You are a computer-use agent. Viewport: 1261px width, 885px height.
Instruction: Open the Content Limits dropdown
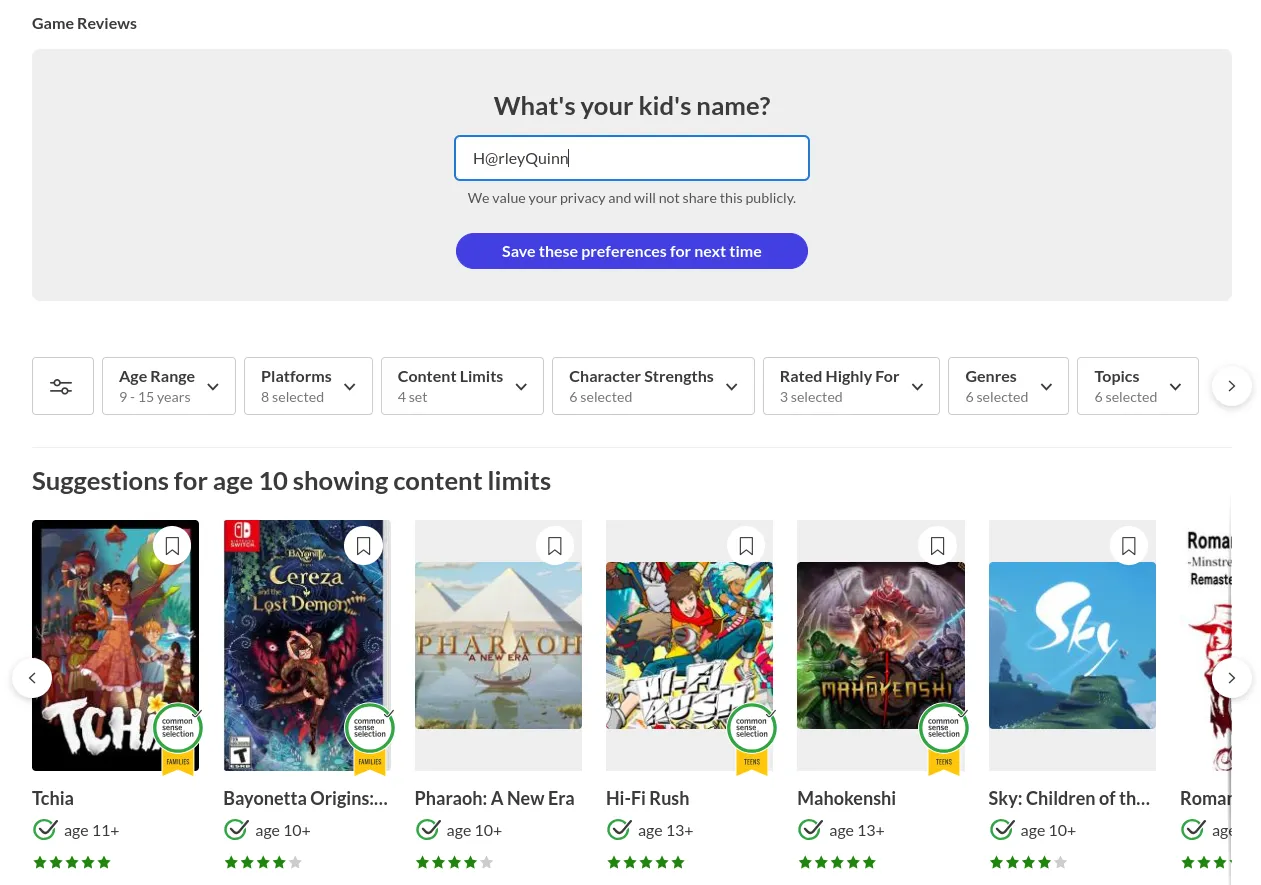pyautogui.click(x=462, y=386)
